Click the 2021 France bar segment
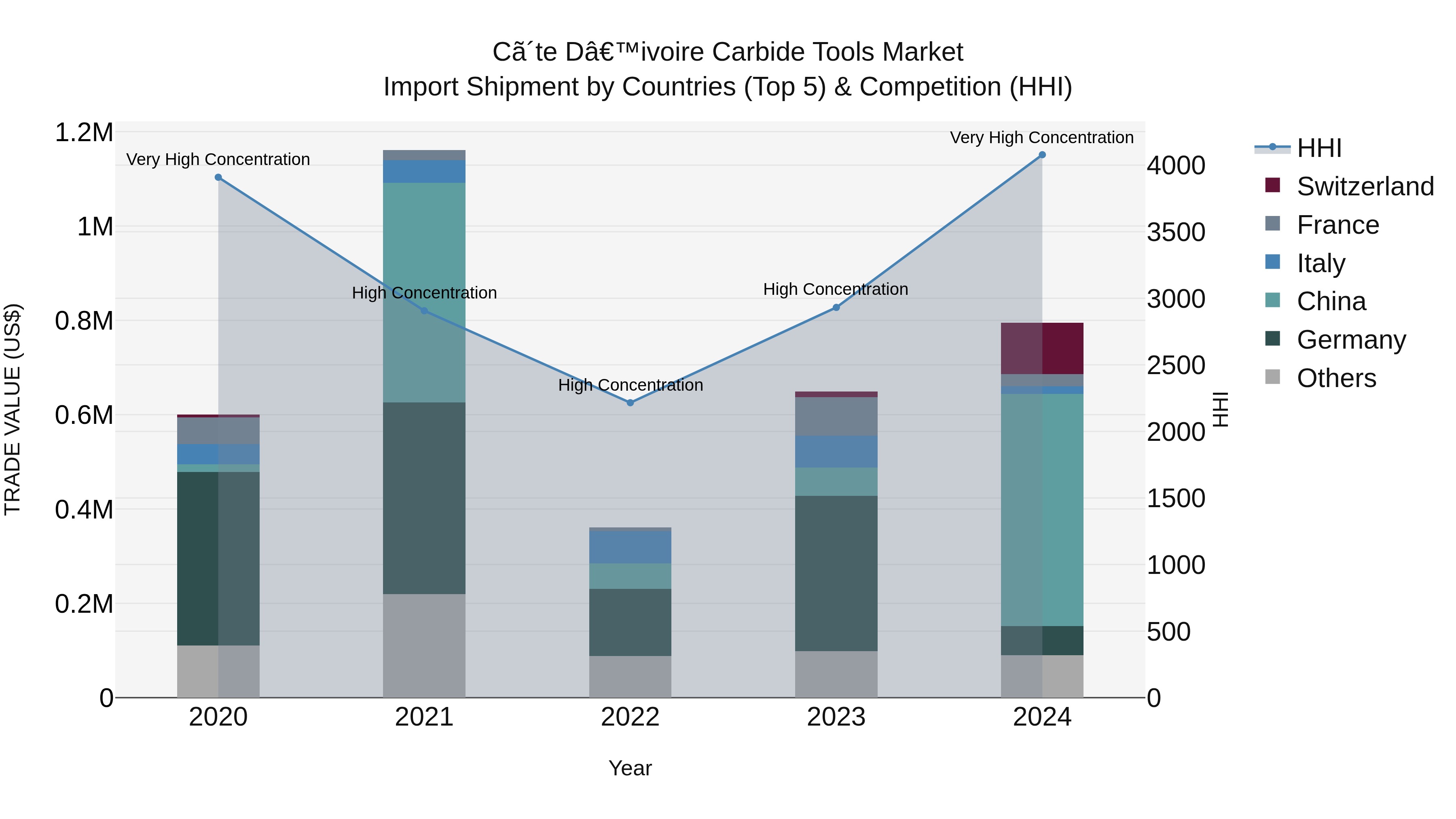 click(425, 155)
